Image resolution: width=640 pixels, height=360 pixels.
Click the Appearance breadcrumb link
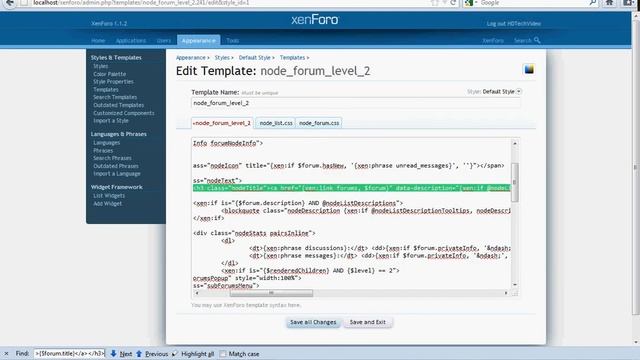(x=191, y=58)
